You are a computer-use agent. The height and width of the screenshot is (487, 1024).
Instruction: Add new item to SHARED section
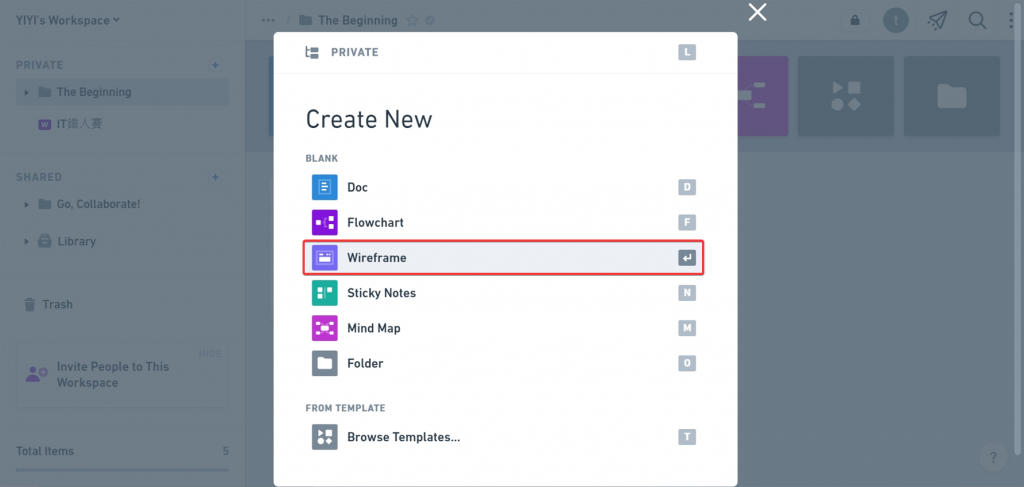click(x=216, y=177)
